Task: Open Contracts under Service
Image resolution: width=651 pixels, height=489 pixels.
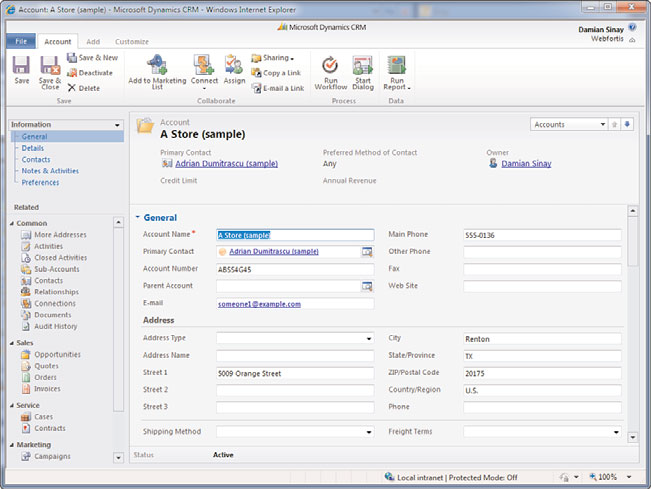Action: (x=43, y=428)
